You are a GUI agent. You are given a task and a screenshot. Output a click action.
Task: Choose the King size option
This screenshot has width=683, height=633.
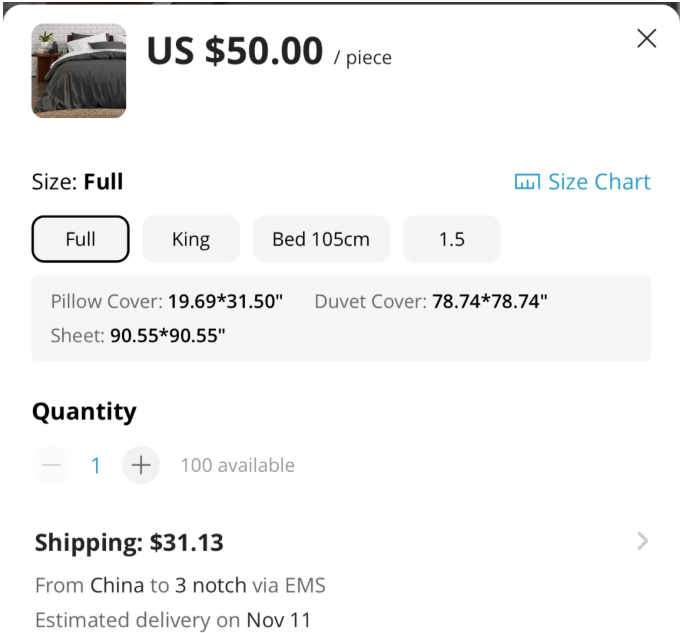191,239
